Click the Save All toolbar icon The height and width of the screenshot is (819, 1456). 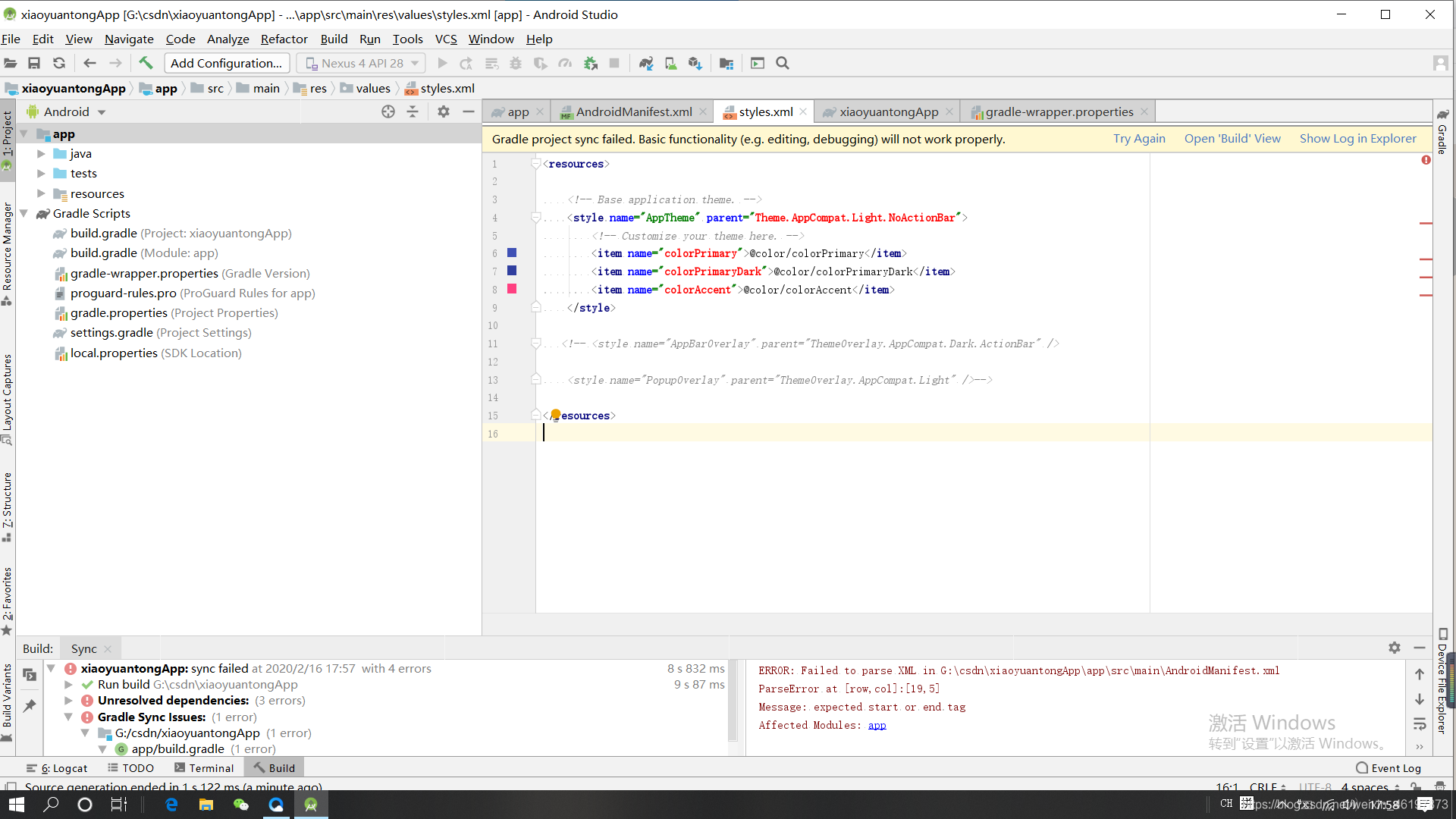pyautogui.click(x=34, y=63)
